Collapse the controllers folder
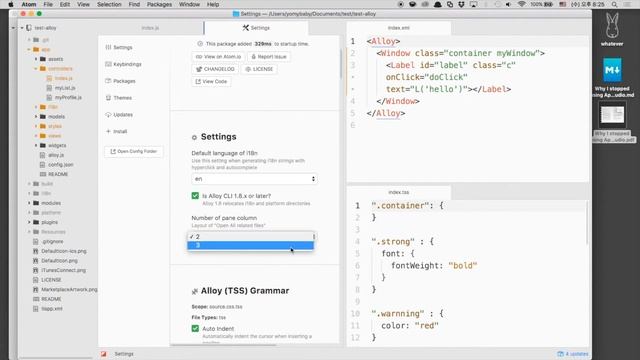Screen dimensions: 640x360 tap(36, 69)
